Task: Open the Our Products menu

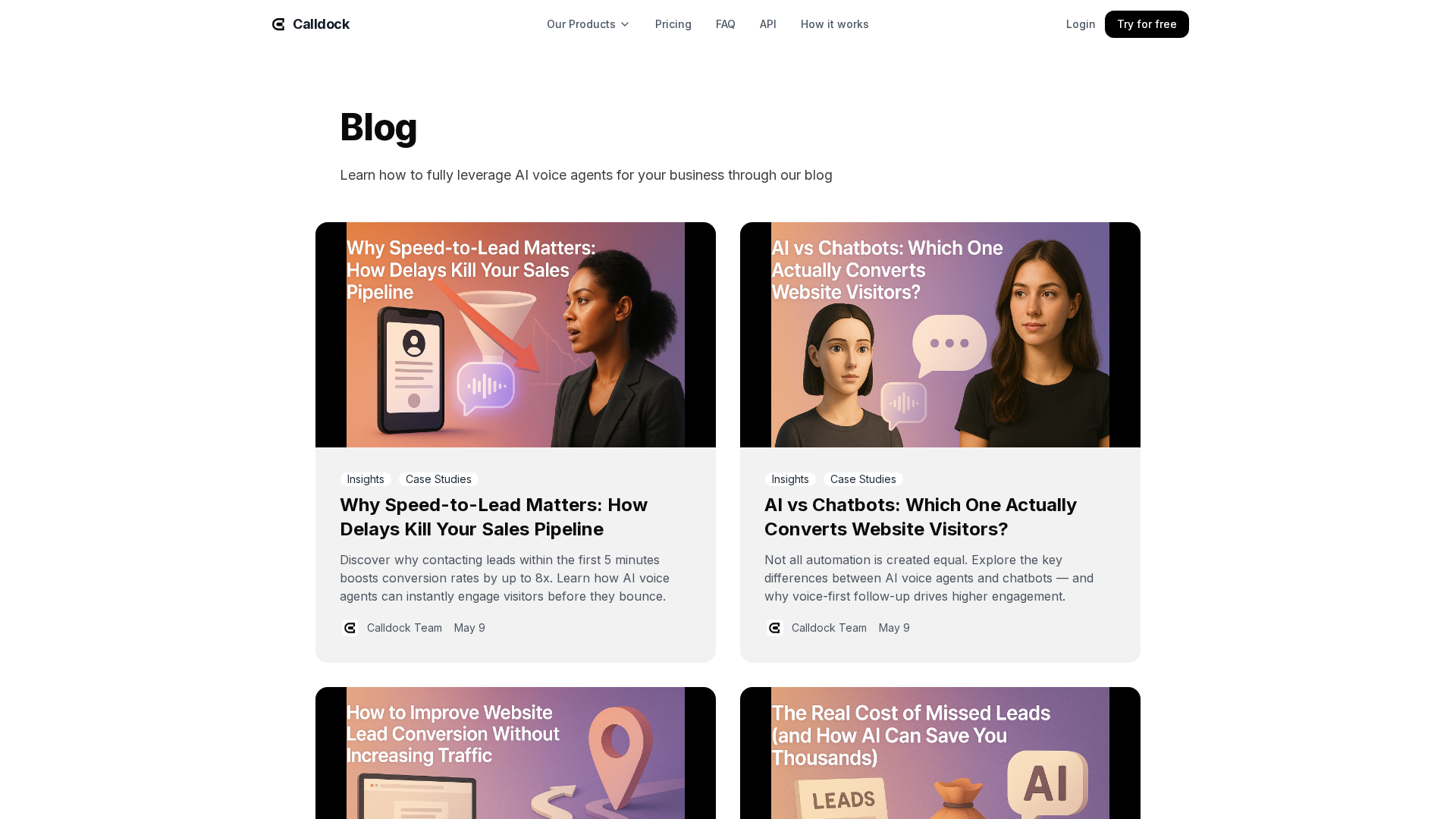Action: [x=588, y=24]
